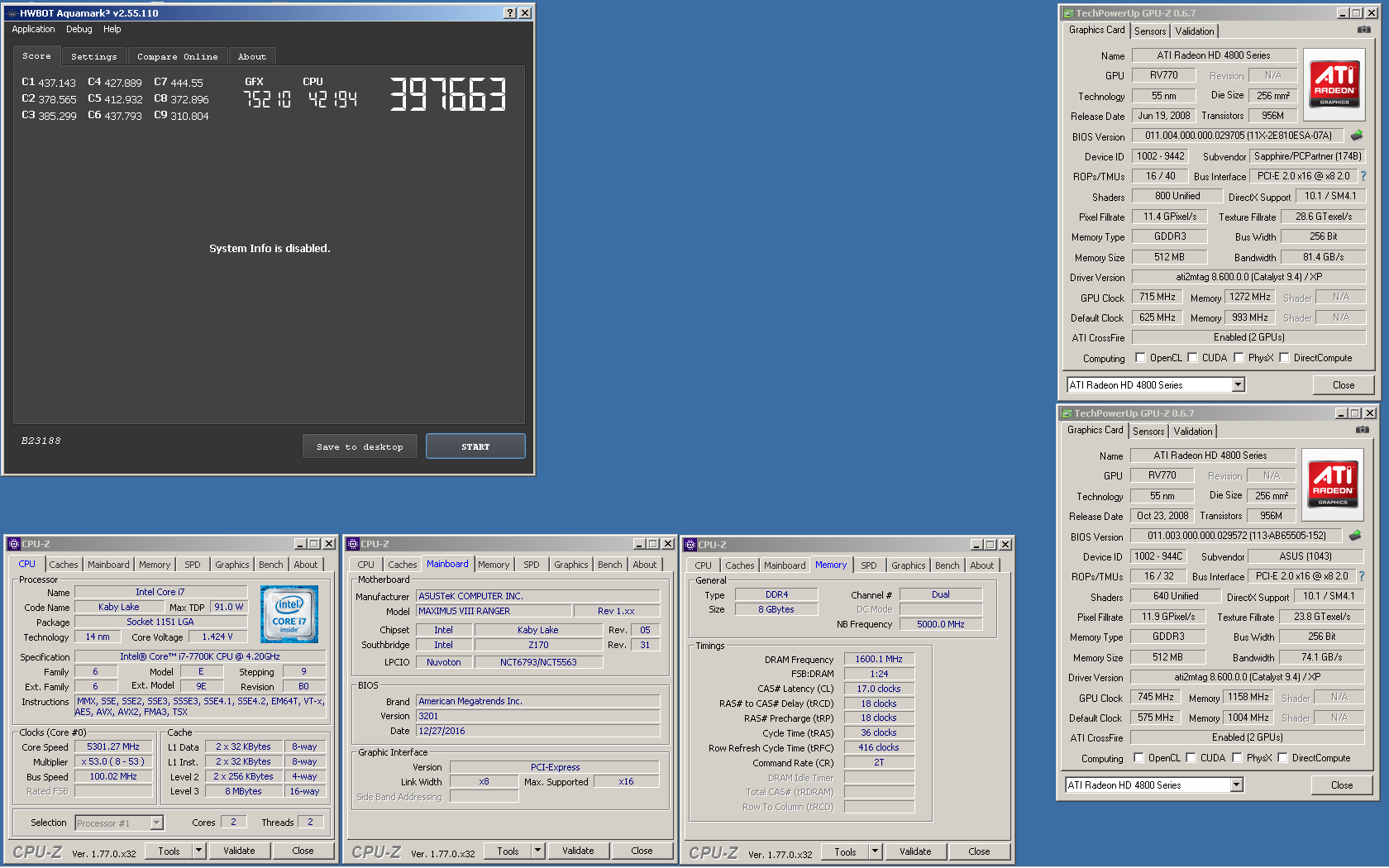Screen dimensions: 1389x868
Task: Toggle PhysX checkbox in top GPU-Z window
Action: pyautogui.click(x=1239, y=358)
